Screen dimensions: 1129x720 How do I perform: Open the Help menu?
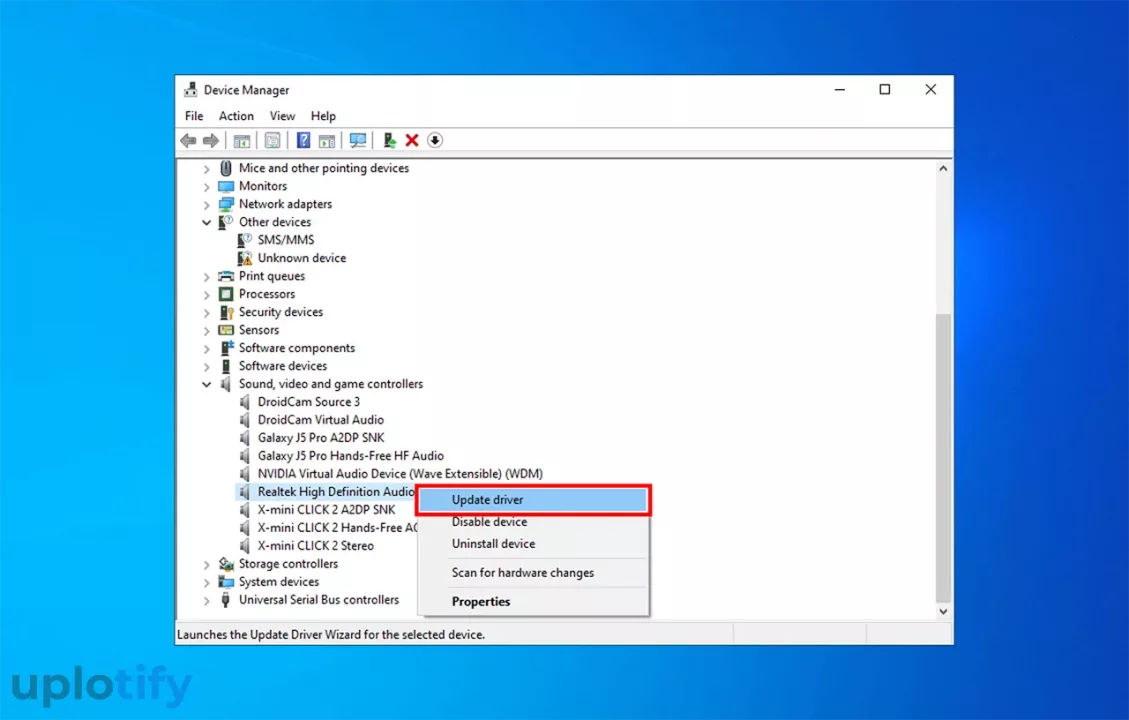click(x=323, y=116)
